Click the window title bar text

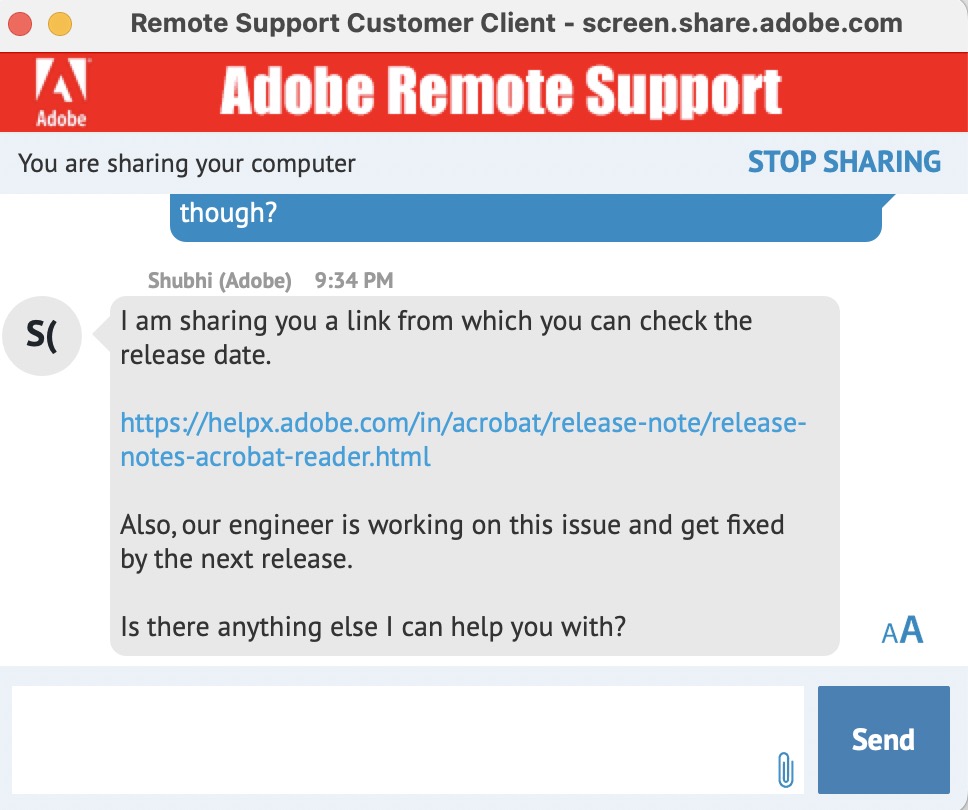pos(516,22)
